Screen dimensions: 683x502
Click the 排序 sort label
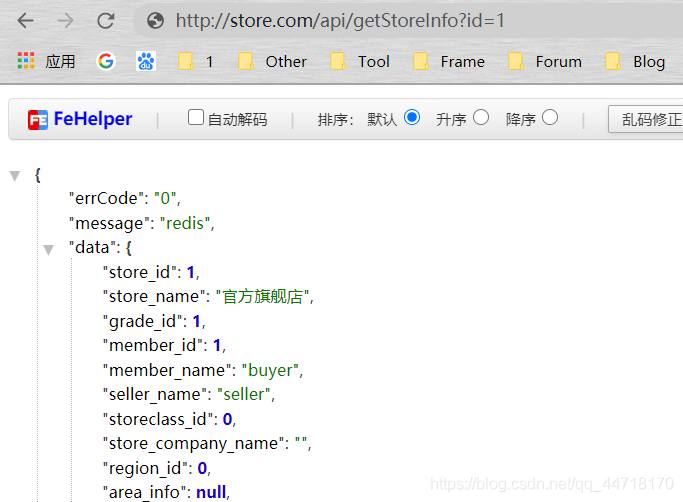333,119
